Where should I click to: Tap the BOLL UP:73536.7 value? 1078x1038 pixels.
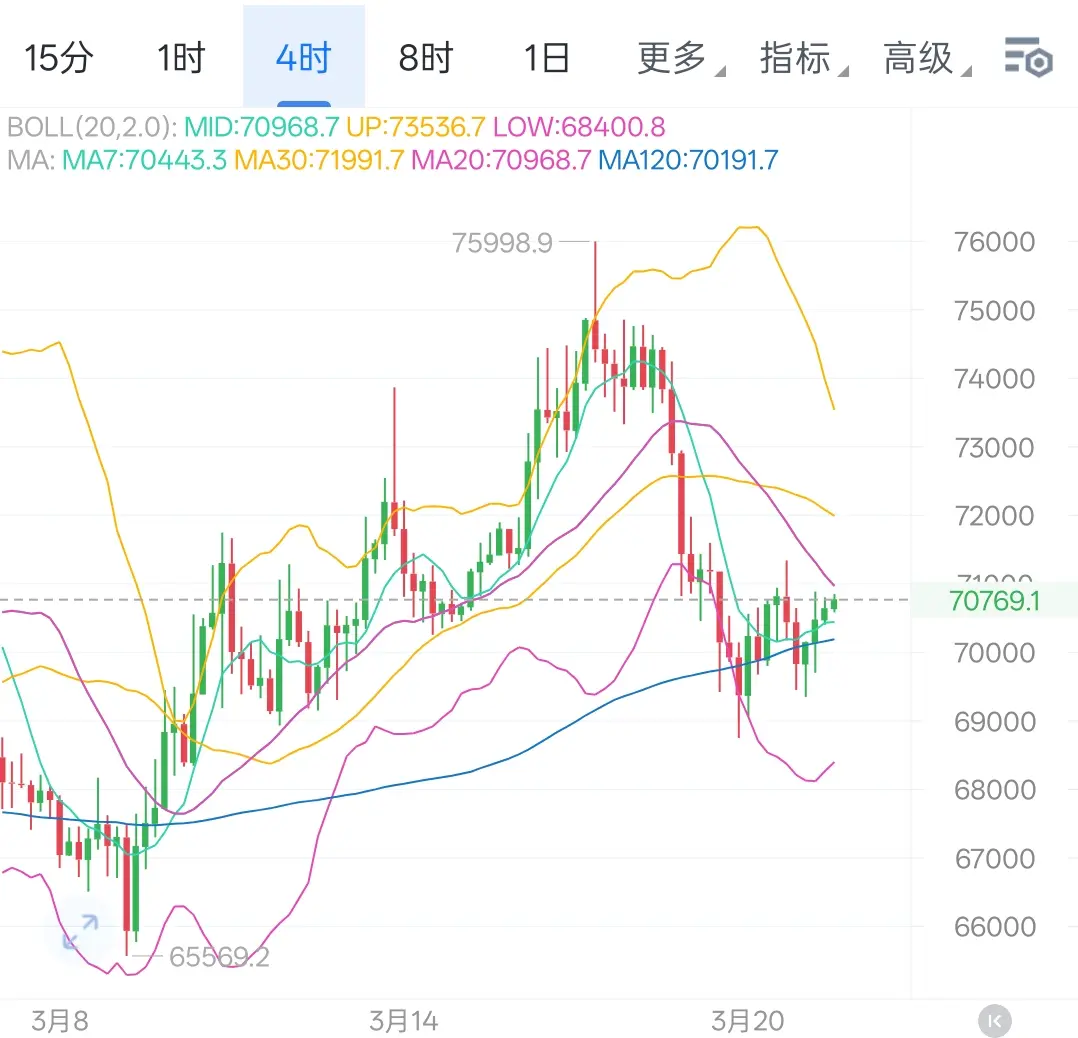(416, 127)
